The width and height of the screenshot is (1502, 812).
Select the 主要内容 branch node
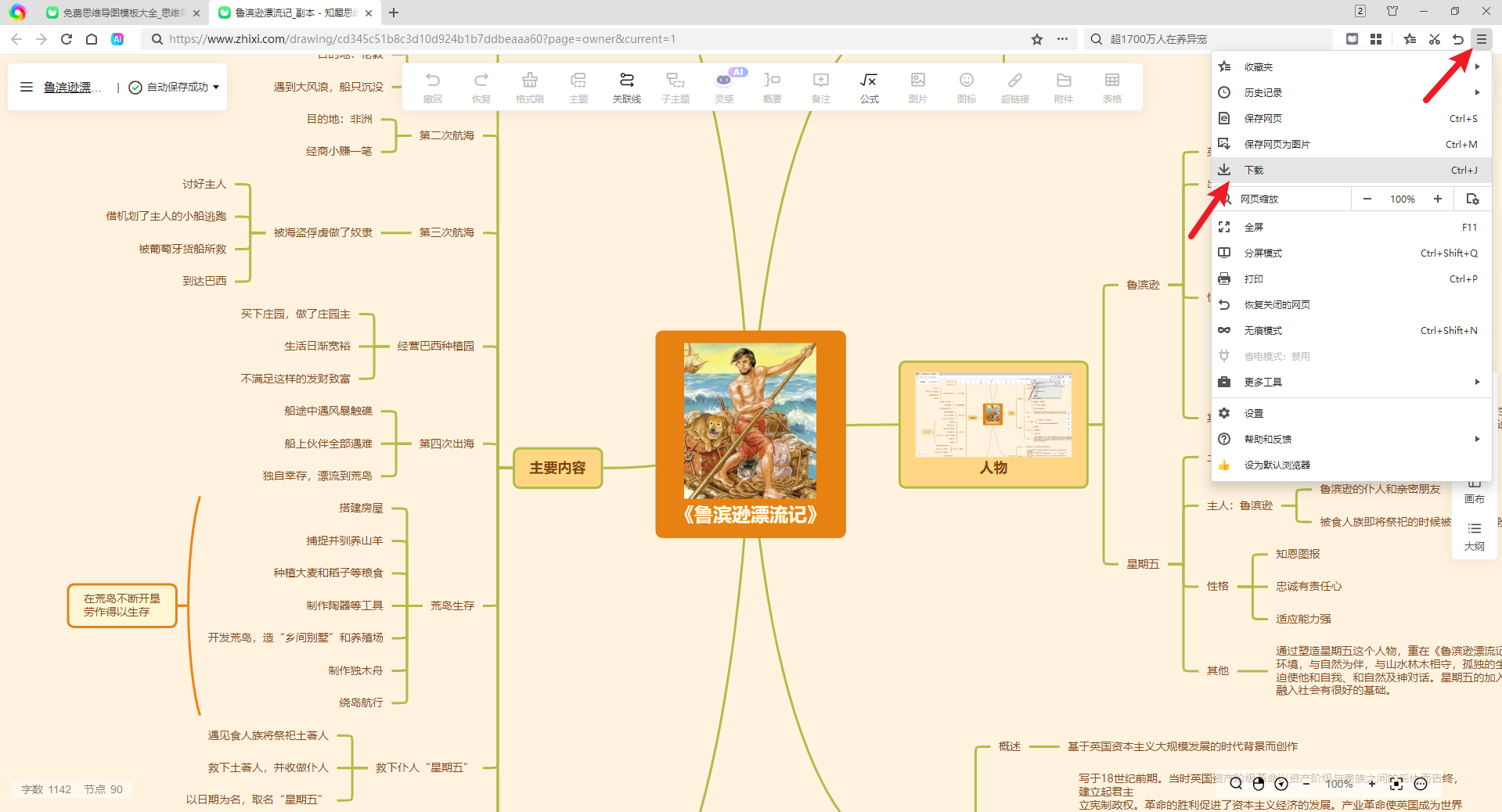pyautogui.click(x=557, y=468)
